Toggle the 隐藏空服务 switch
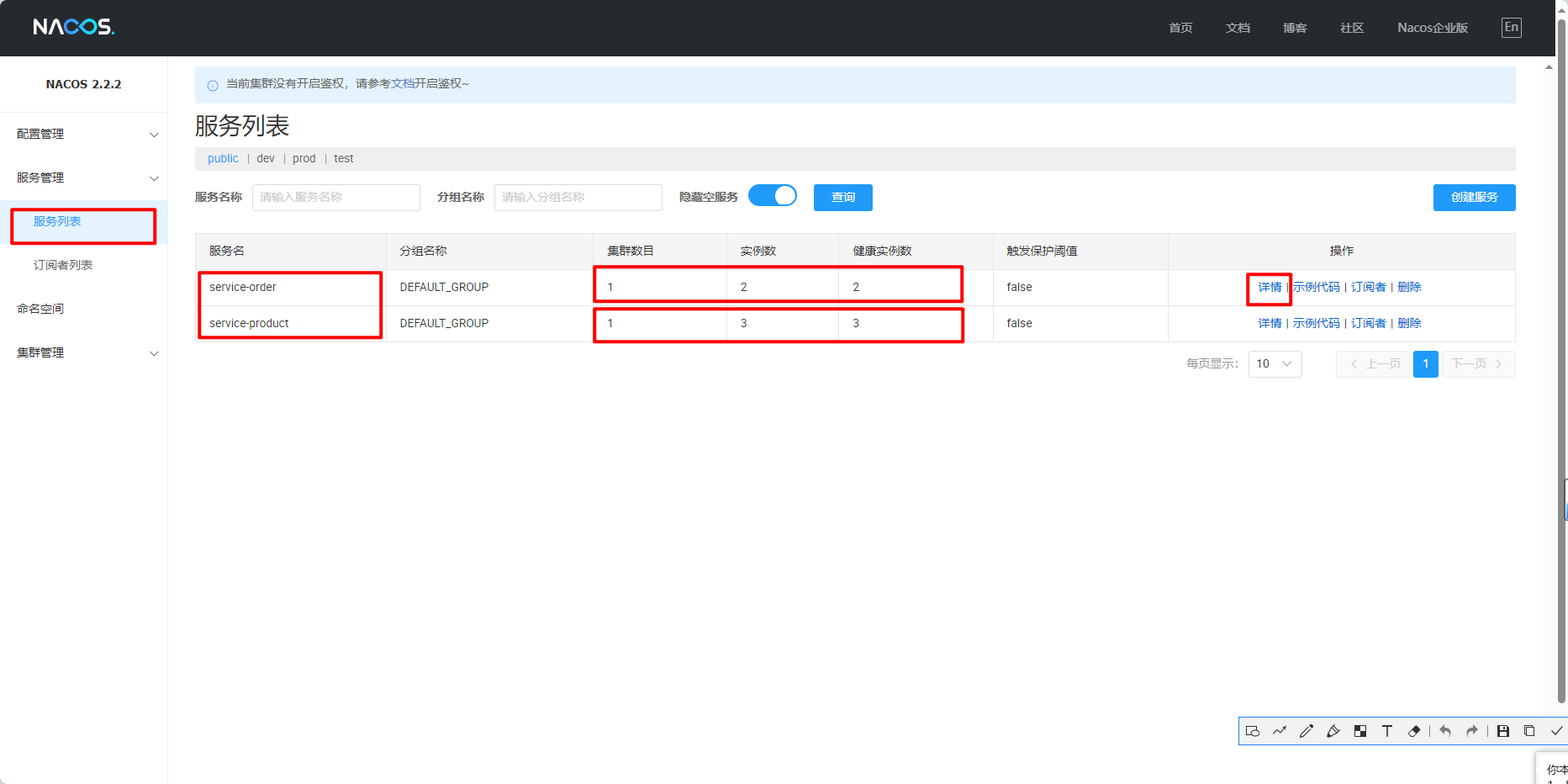Viewport: 1568px width, 784px height. tap(773, 196)
